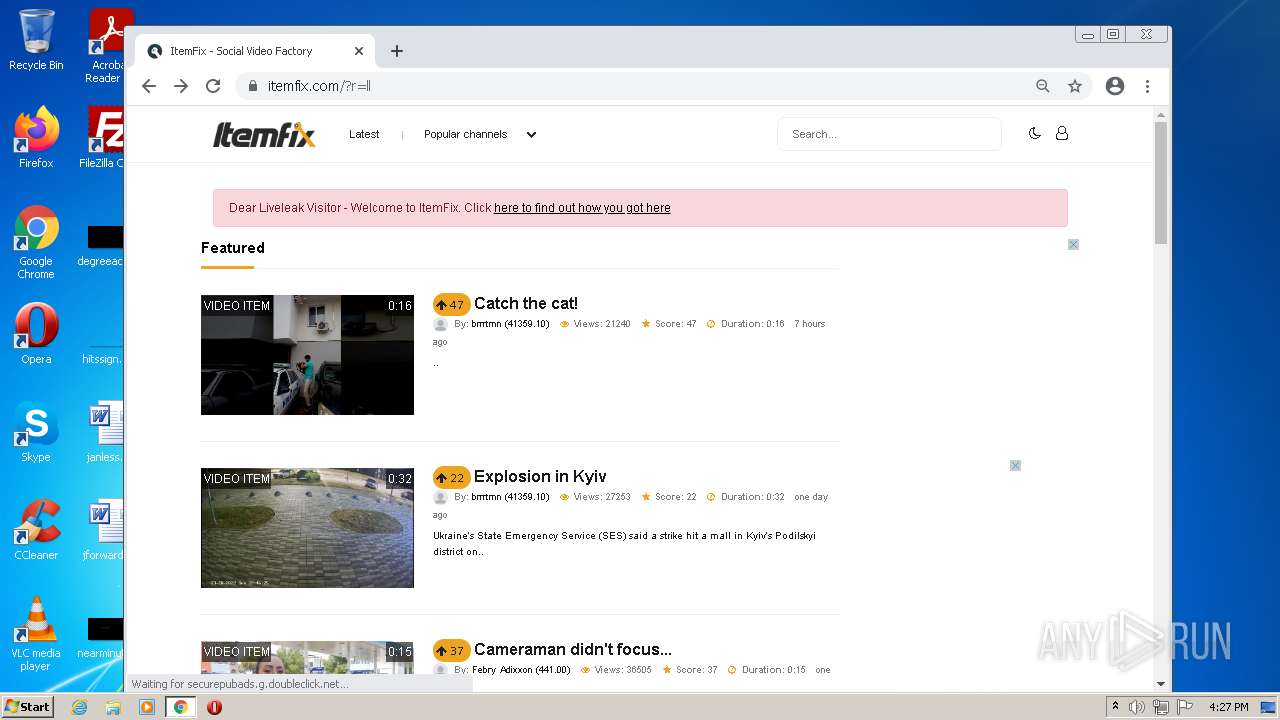Open Chrome three-dot menu
1280x720 pixels.
(x=1148, y=86)
